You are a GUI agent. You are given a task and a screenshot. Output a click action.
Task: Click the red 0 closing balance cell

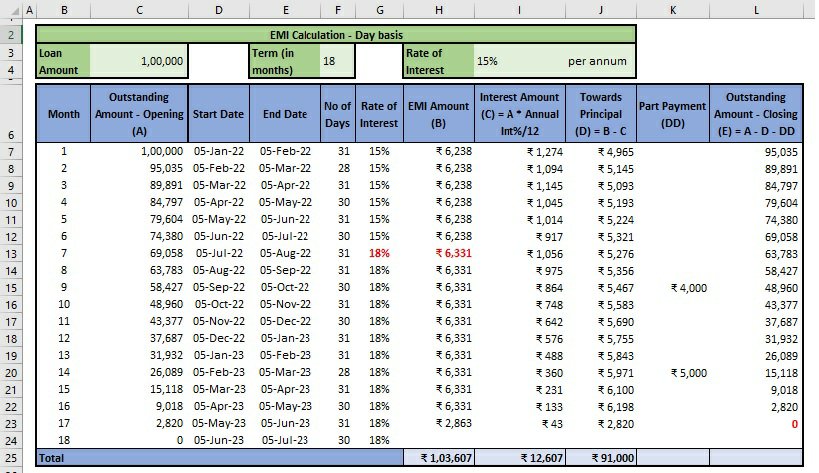pyautogui.click(x=794, y=424)
